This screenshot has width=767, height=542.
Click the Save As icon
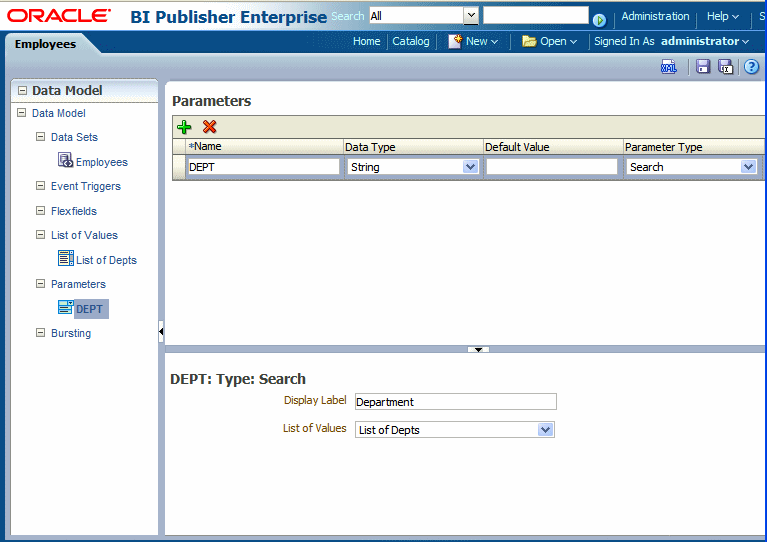click(x=725, y=67)
